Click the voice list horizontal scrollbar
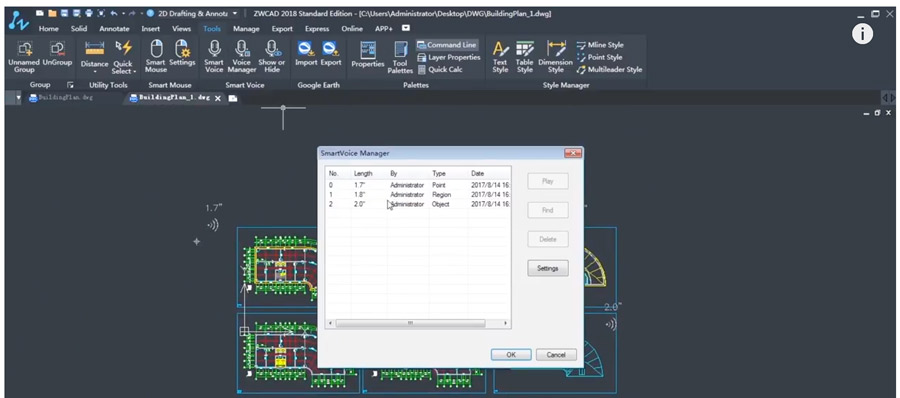This screenshot has height=398, width=900. [417, 323]
